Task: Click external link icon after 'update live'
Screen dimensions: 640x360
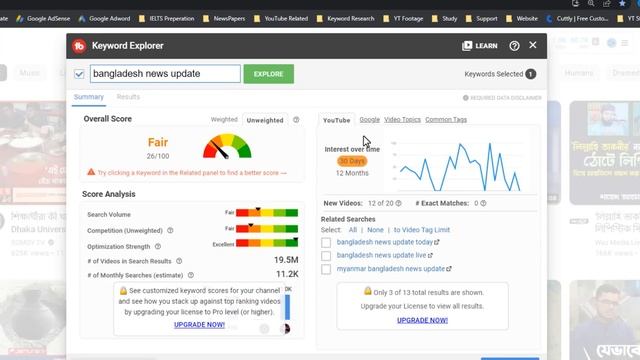Action: [x=430, y=256]
